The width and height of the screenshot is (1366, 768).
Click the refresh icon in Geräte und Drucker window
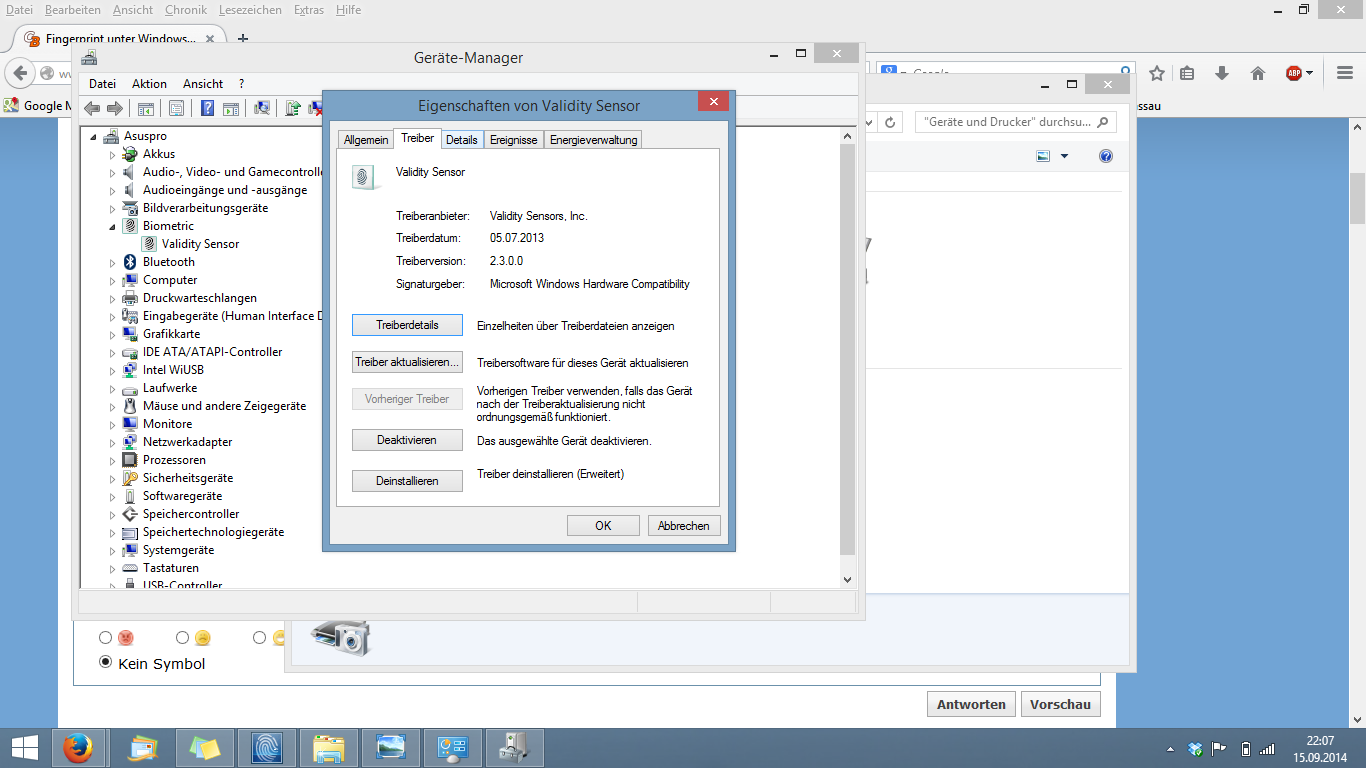click(892, 122)
